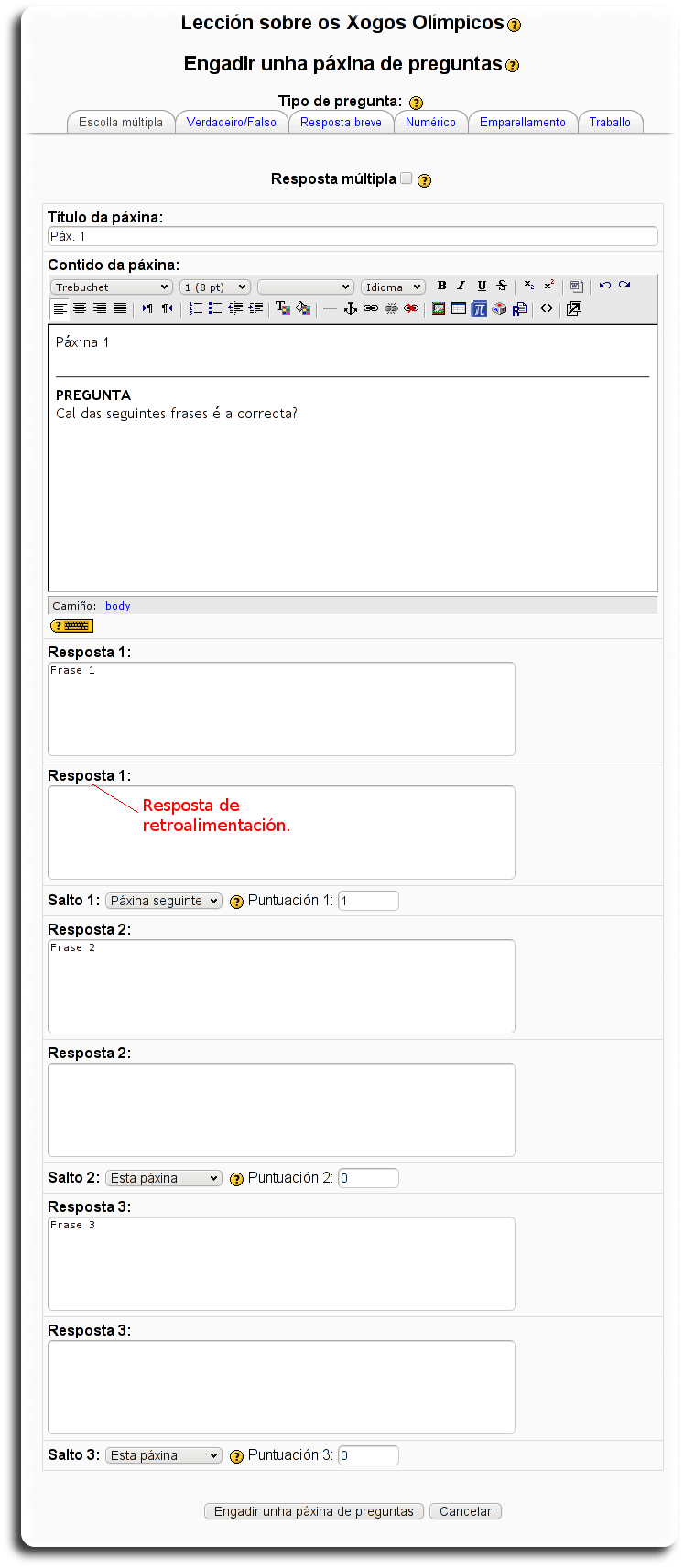Image resolution: width=684 pixels, height=1568 pixels.
Task: Expand the Salto 1 jump dropdown
Action: [164, 901]
